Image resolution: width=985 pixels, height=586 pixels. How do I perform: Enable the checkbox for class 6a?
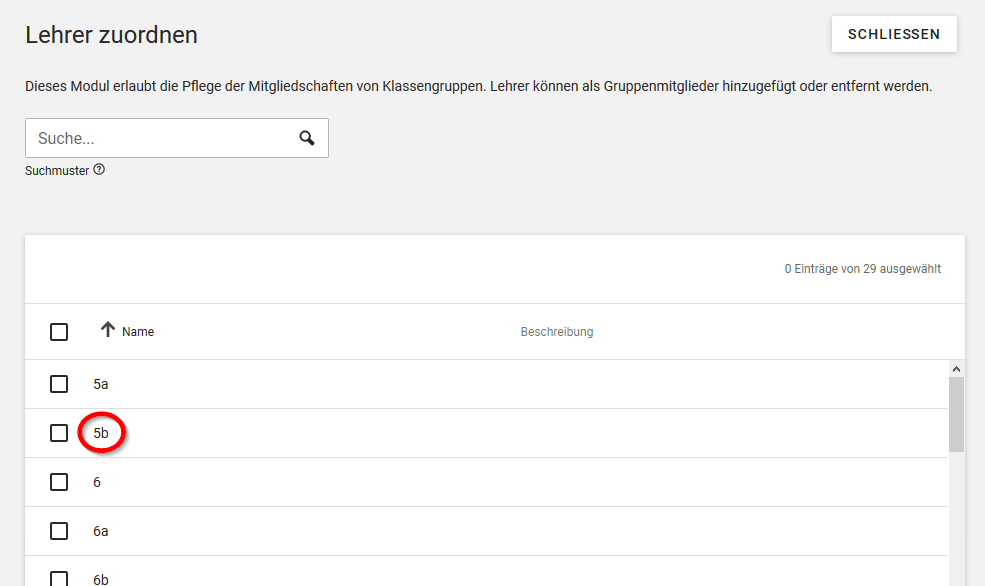click(59, 531)
